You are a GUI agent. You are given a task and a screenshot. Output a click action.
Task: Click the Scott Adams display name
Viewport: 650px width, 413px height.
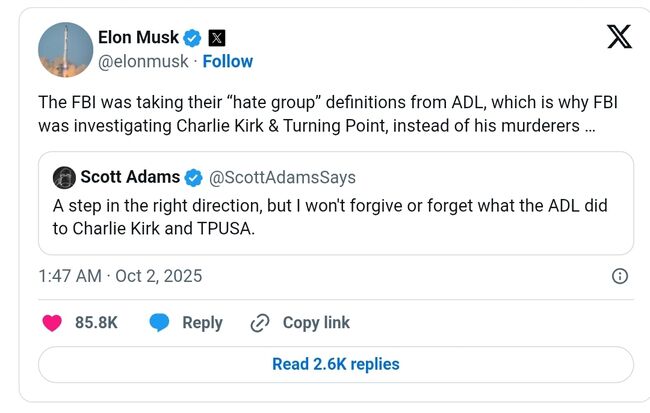point(130,177)
